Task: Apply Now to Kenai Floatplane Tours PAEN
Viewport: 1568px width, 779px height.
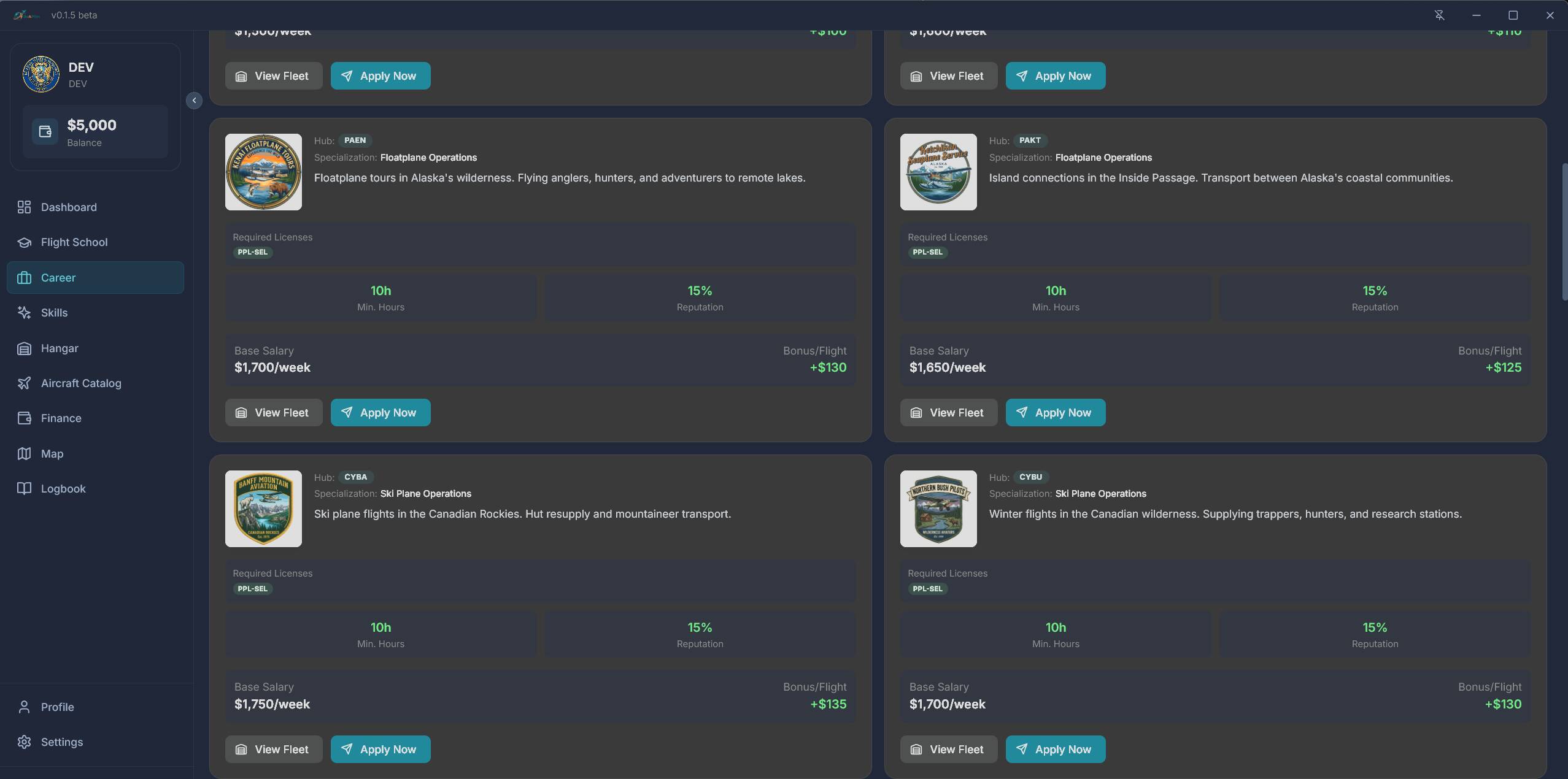Action: tap(380, 413)
